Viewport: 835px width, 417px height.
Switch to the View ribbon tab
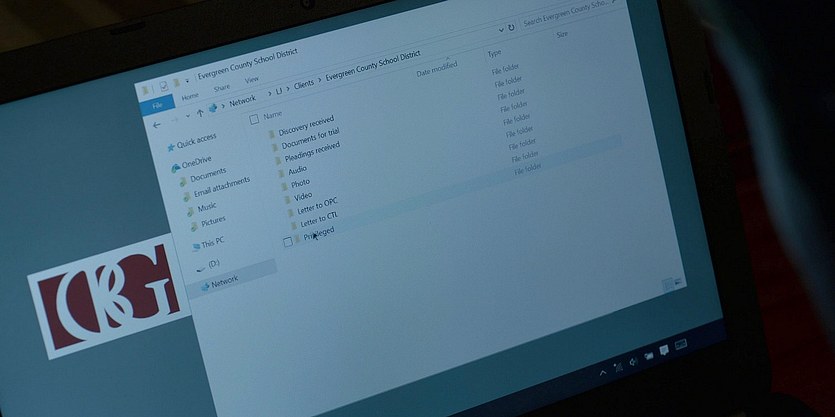pos(251,80)
